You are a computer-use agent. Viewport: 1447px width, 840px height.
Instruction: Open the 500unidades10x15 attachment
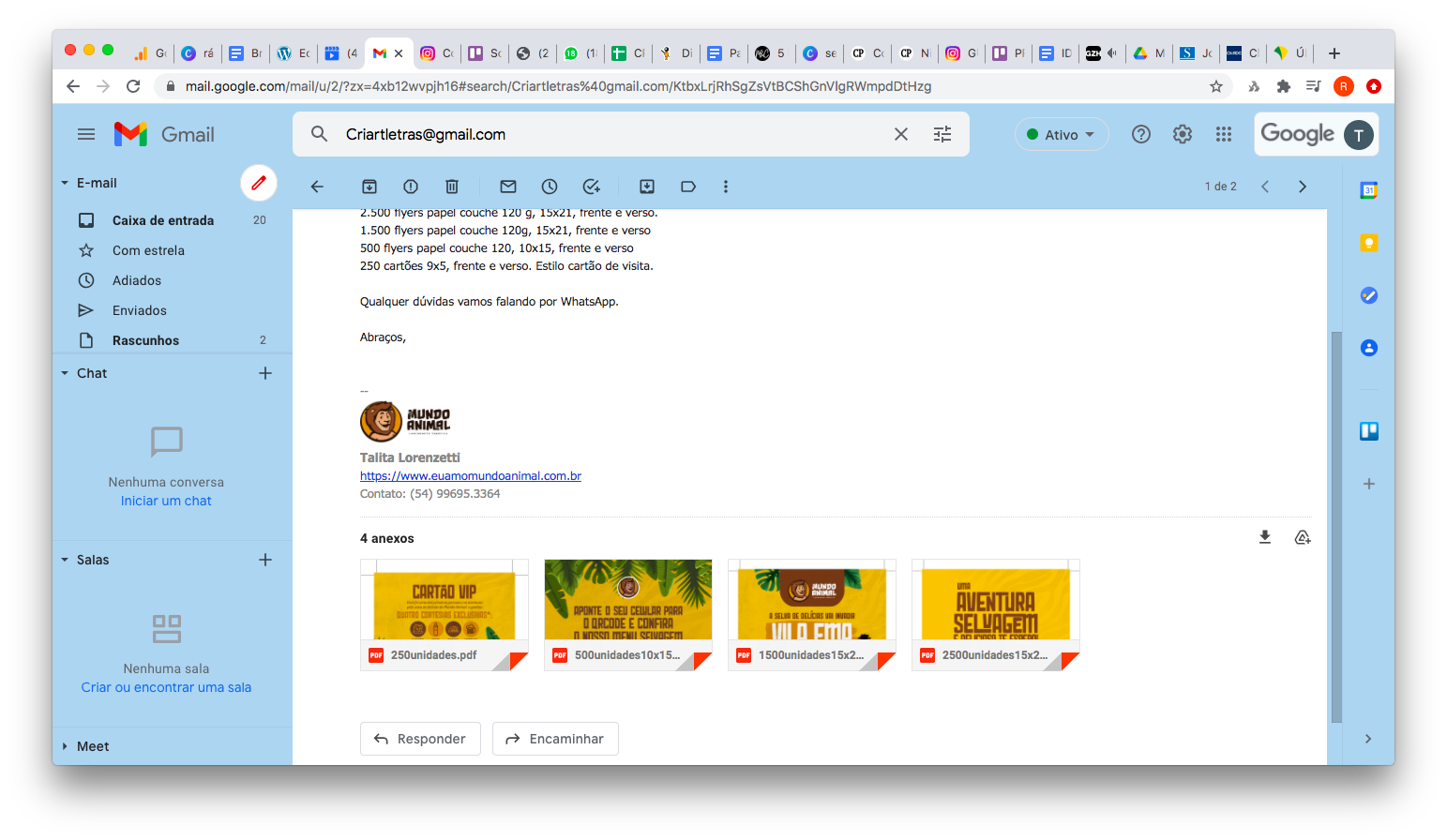coord(628,615)
